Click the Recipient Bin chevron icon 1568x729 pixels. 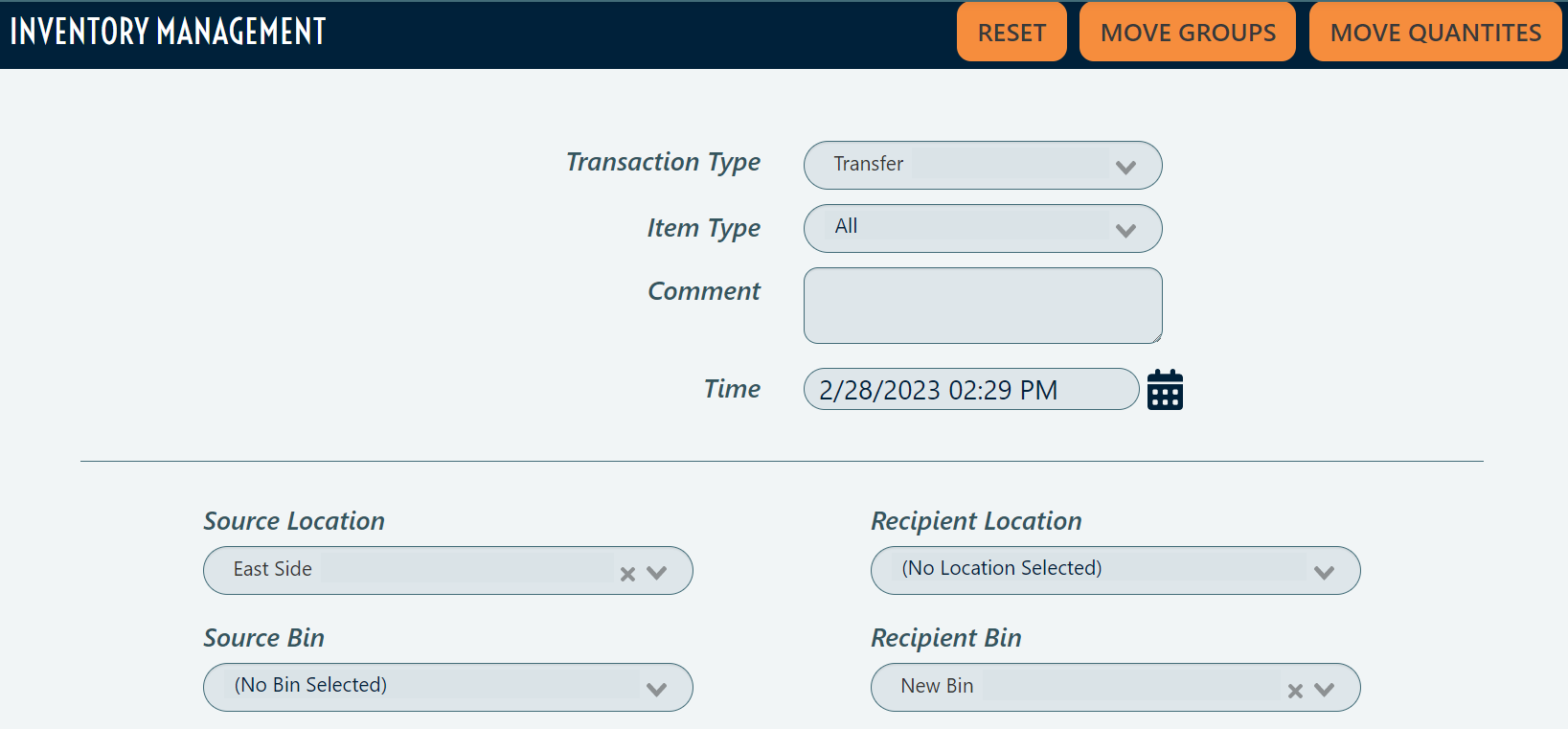coord(1326,689)
